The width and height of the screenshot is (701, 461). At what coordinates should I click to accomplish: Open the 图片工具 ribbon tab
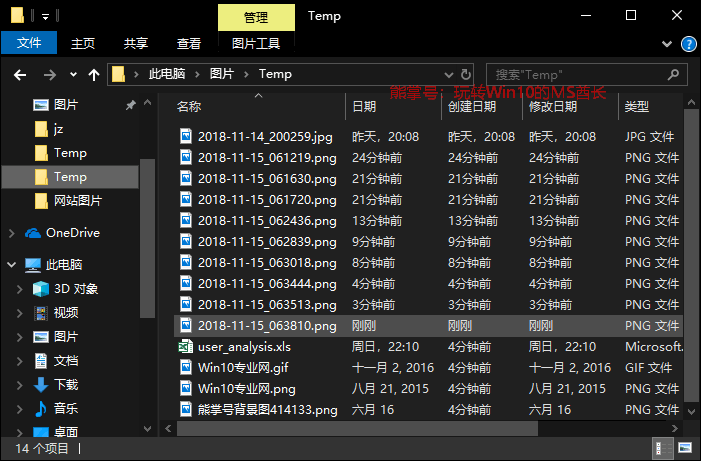click(x=256, y=43)
